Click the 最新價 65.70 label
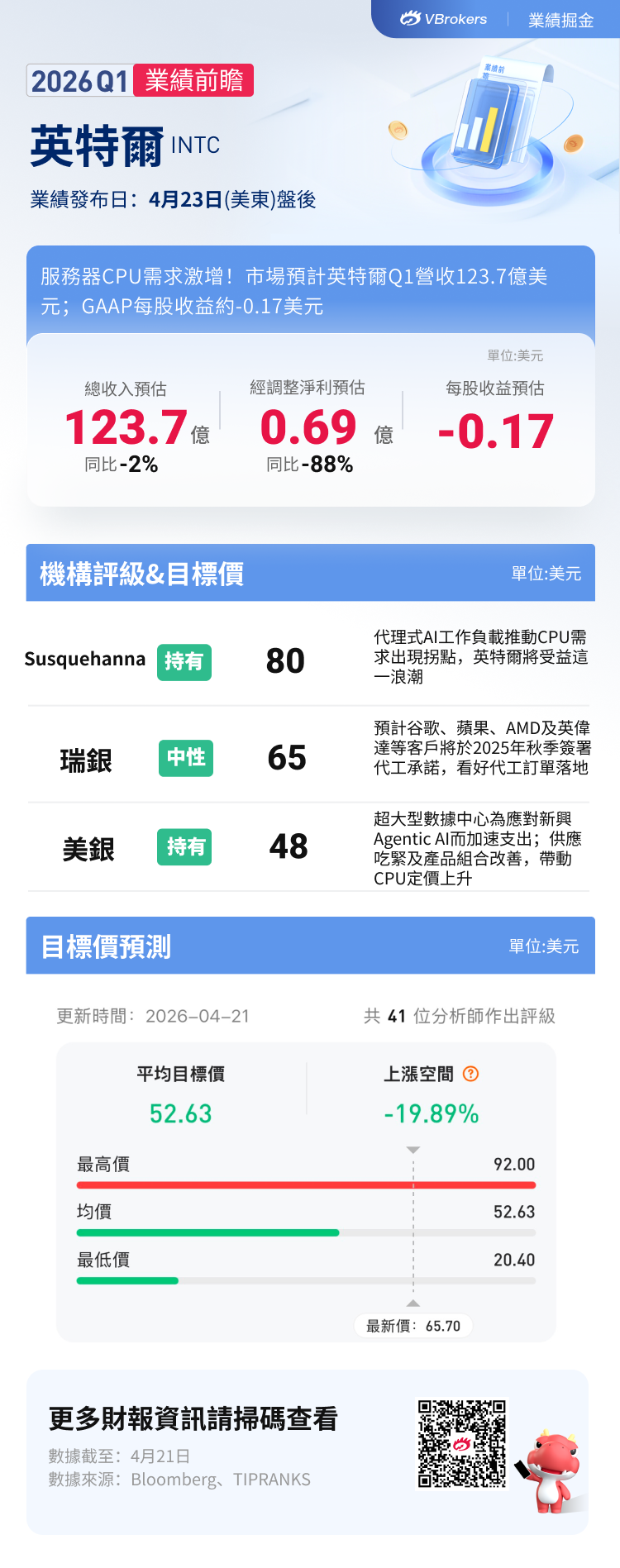 [413, 1326]
